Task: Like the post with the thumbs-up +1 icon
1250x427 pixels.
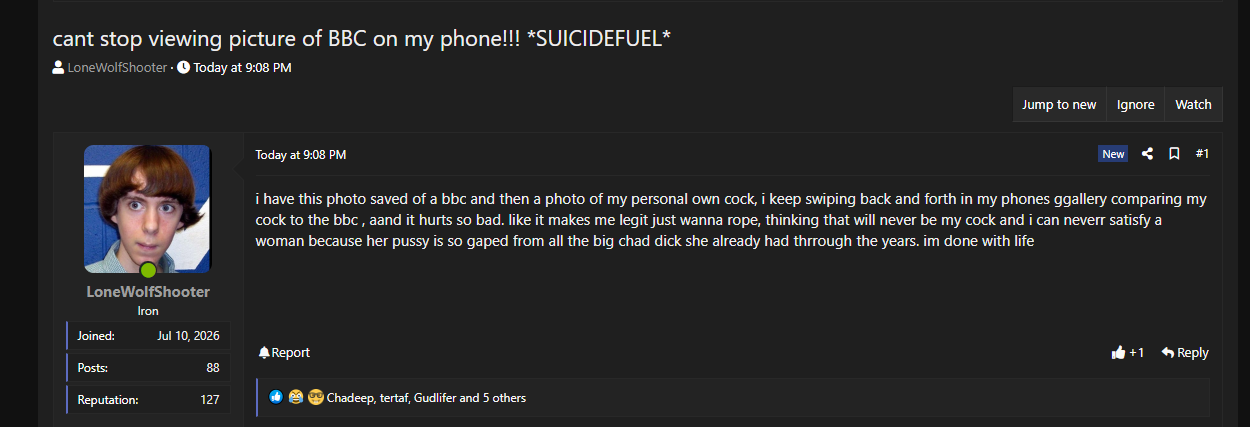Action: [x=1118, y=353]
